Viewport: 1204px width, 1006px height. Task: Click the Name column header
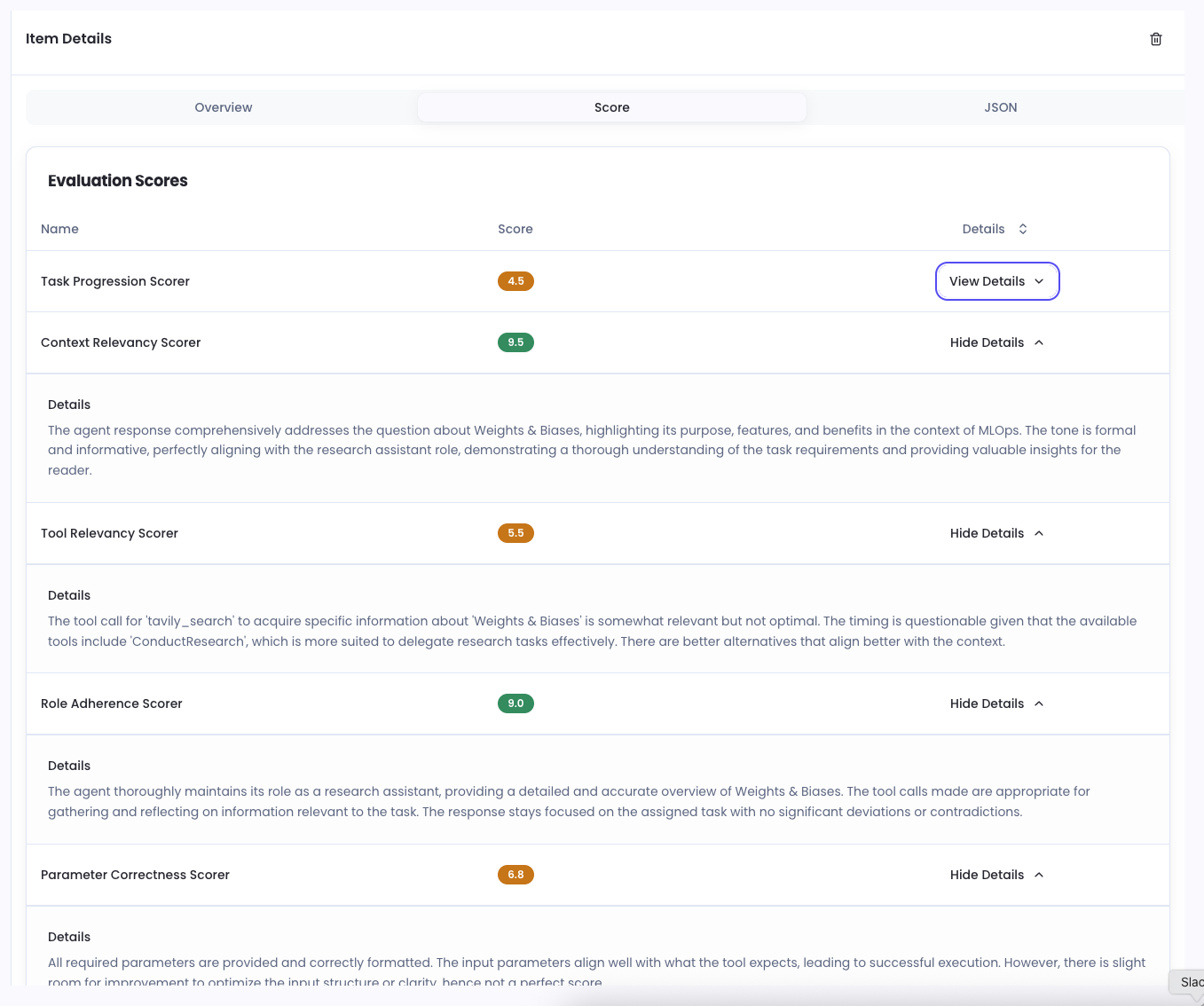pos(59,228)
